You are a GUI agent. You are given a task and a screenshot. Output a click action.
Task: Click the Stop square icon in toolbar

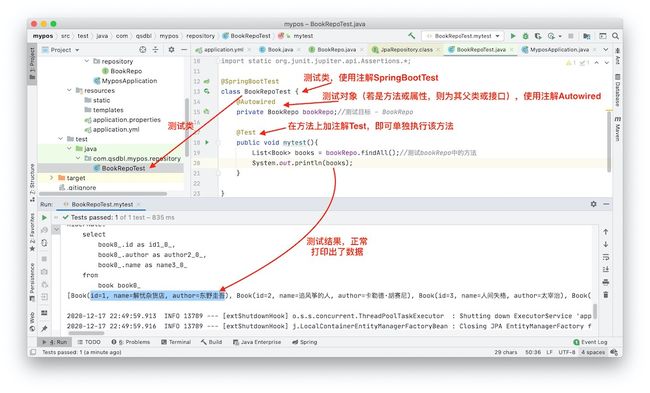tap(571, 36)
